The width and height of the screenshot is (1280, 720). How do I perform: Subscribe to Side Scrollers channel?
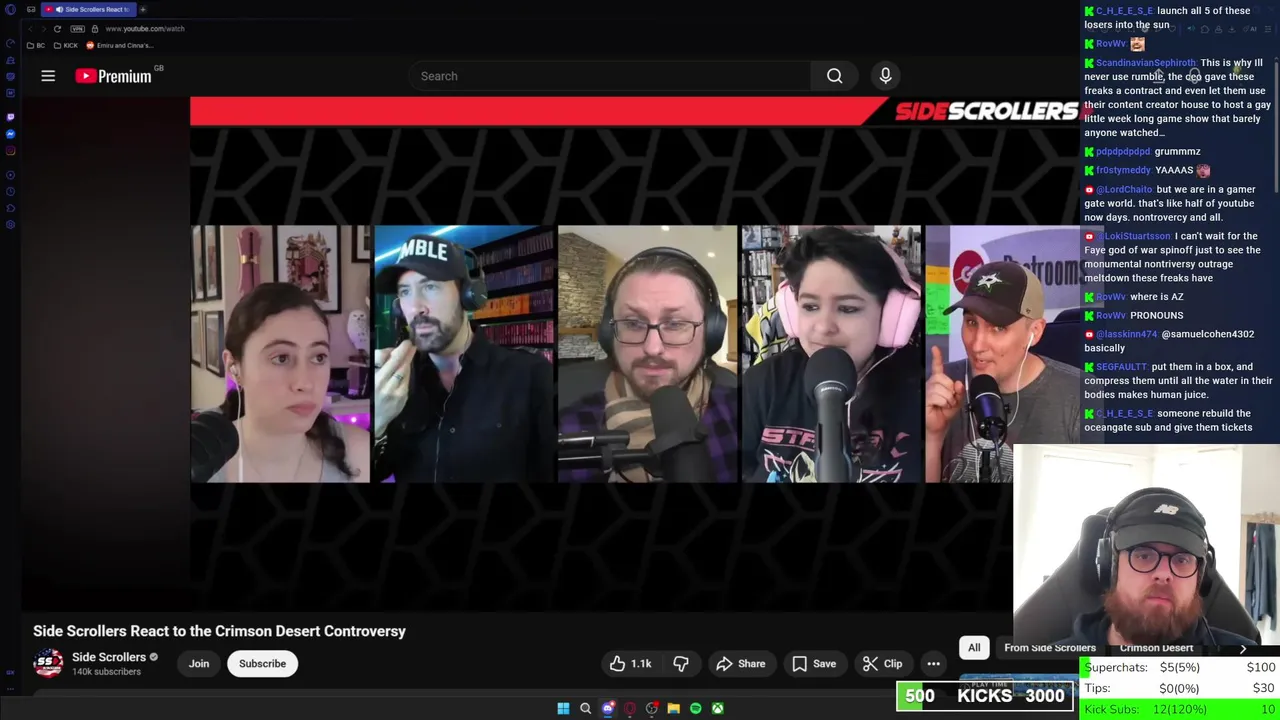[262, 664]
